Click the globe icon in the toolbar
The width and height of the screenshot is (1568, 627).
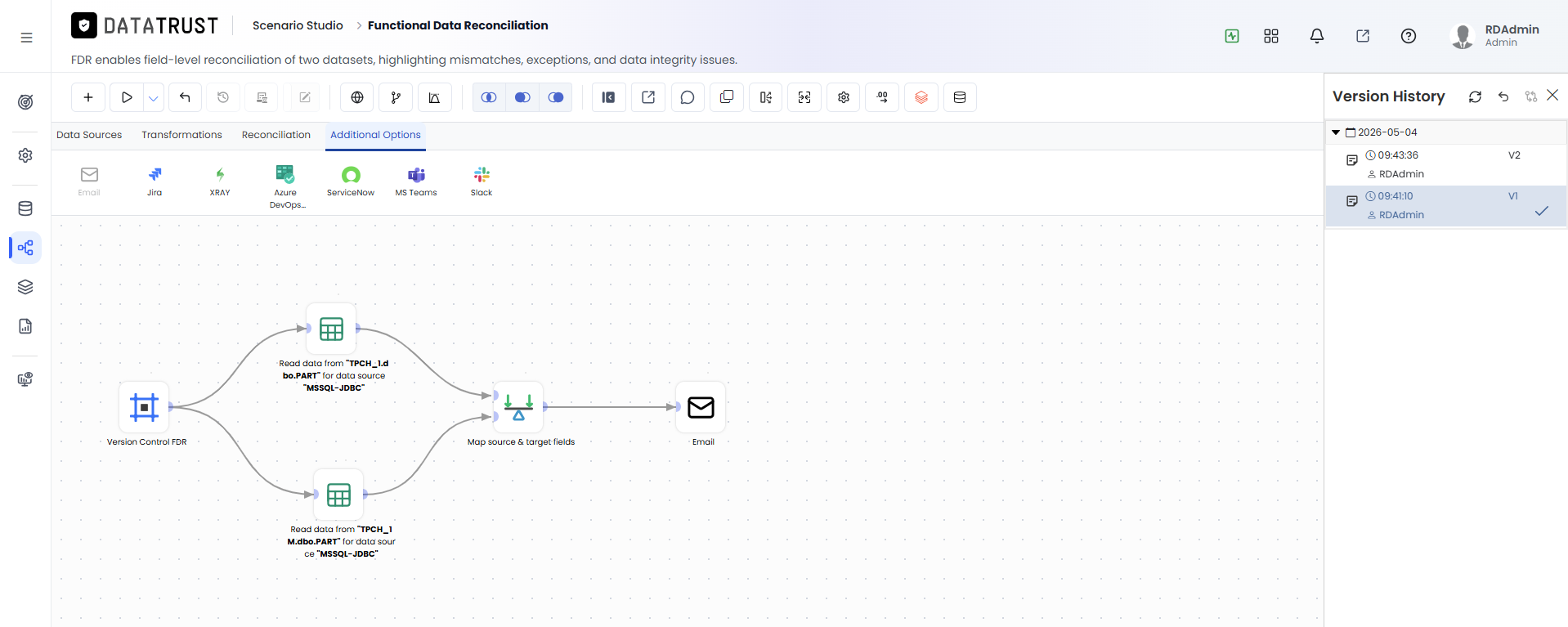click(x=357, y=97)
